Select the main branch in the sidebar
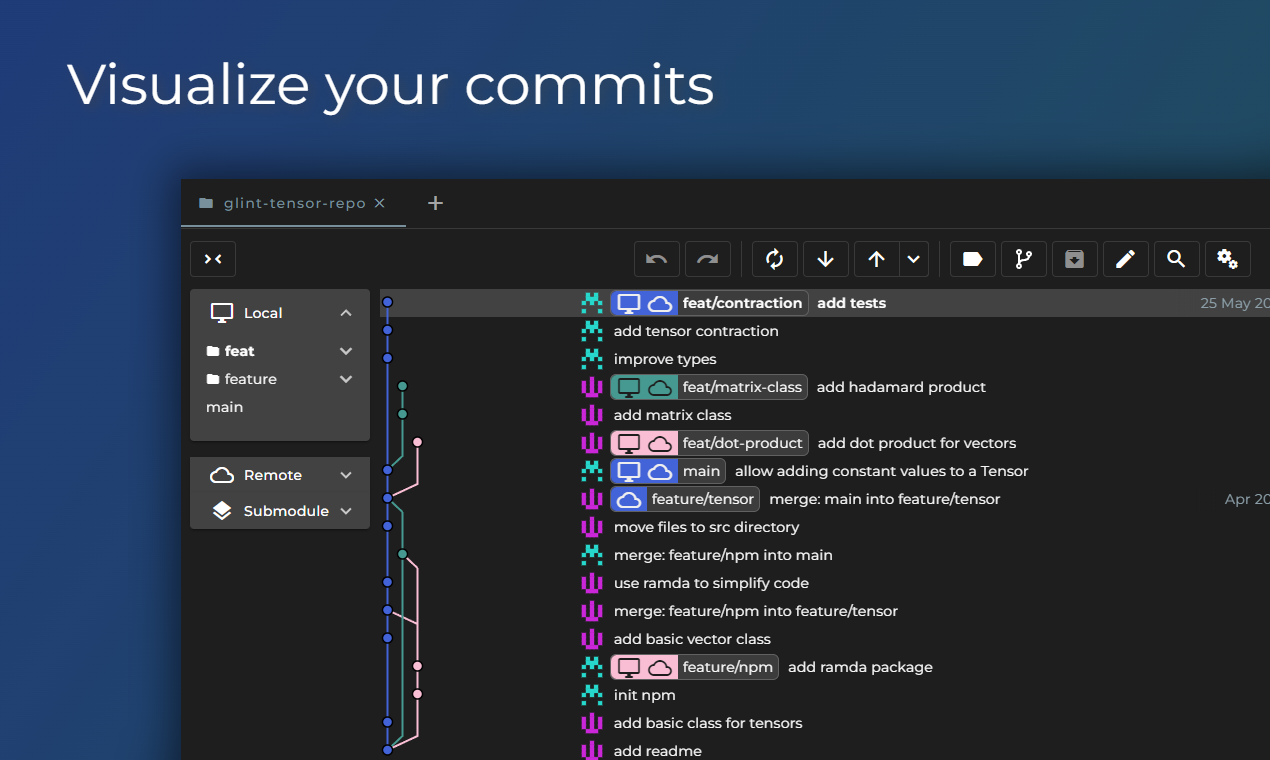Viewport: 1270px width, 760px height. (x=224, y=406)
